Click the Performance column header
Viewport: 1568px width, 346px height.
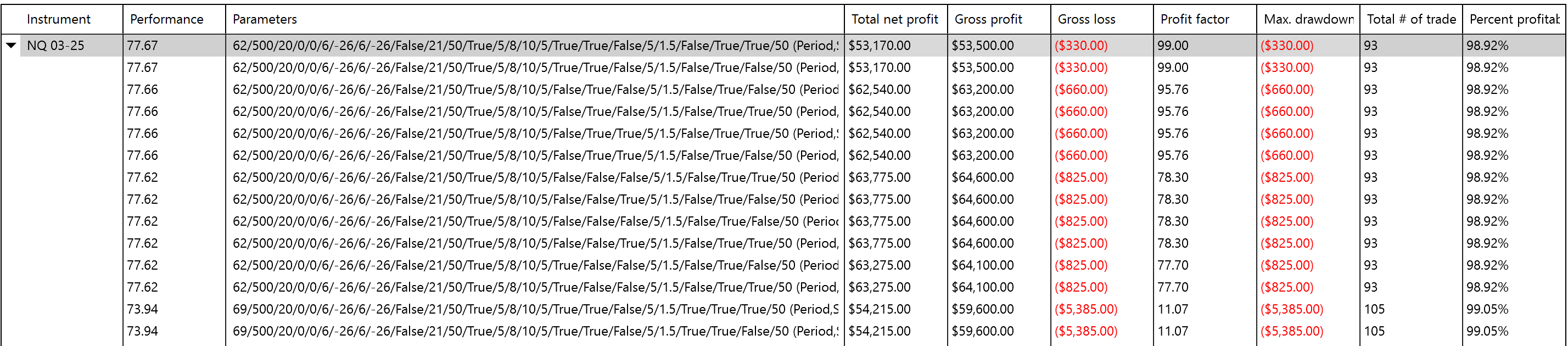click(x=169, y=19)
